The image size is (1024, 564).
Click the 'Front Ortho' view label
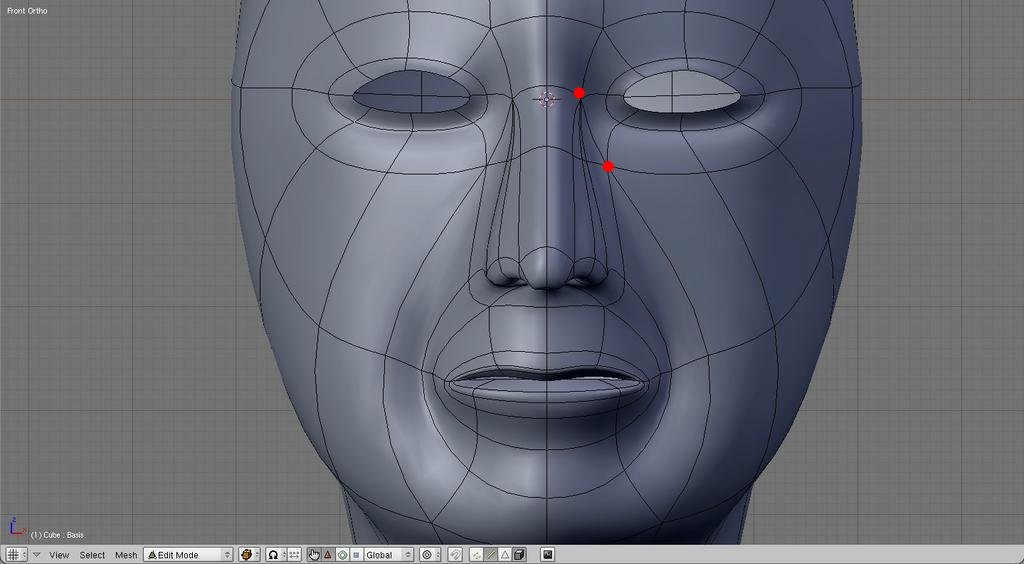click(27, 10)
